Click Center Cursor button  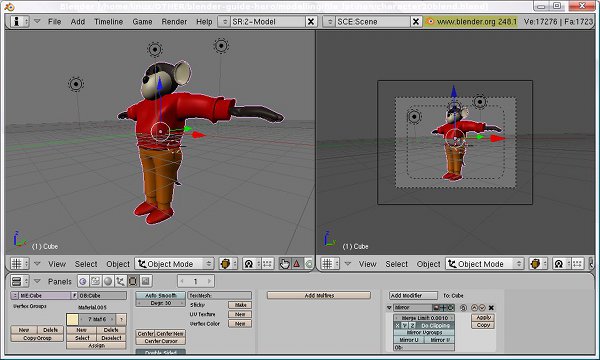coord(161,341)
